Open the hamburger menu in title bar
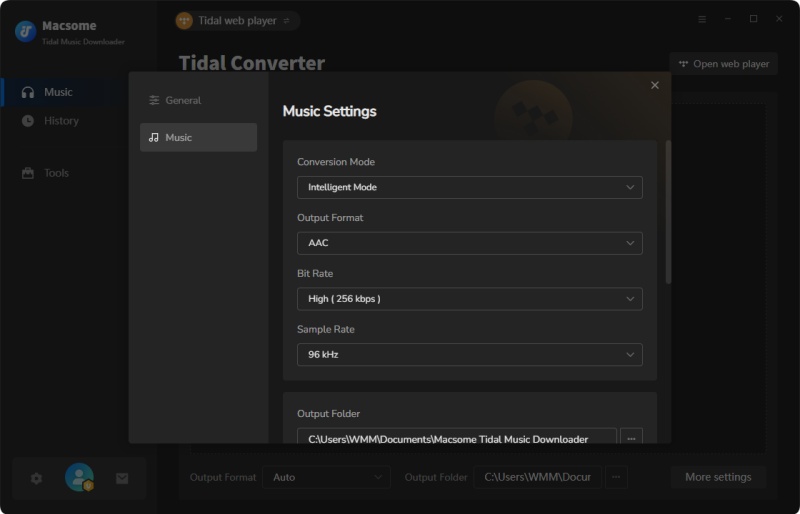The image size is (800, 514). click(702, 19)
